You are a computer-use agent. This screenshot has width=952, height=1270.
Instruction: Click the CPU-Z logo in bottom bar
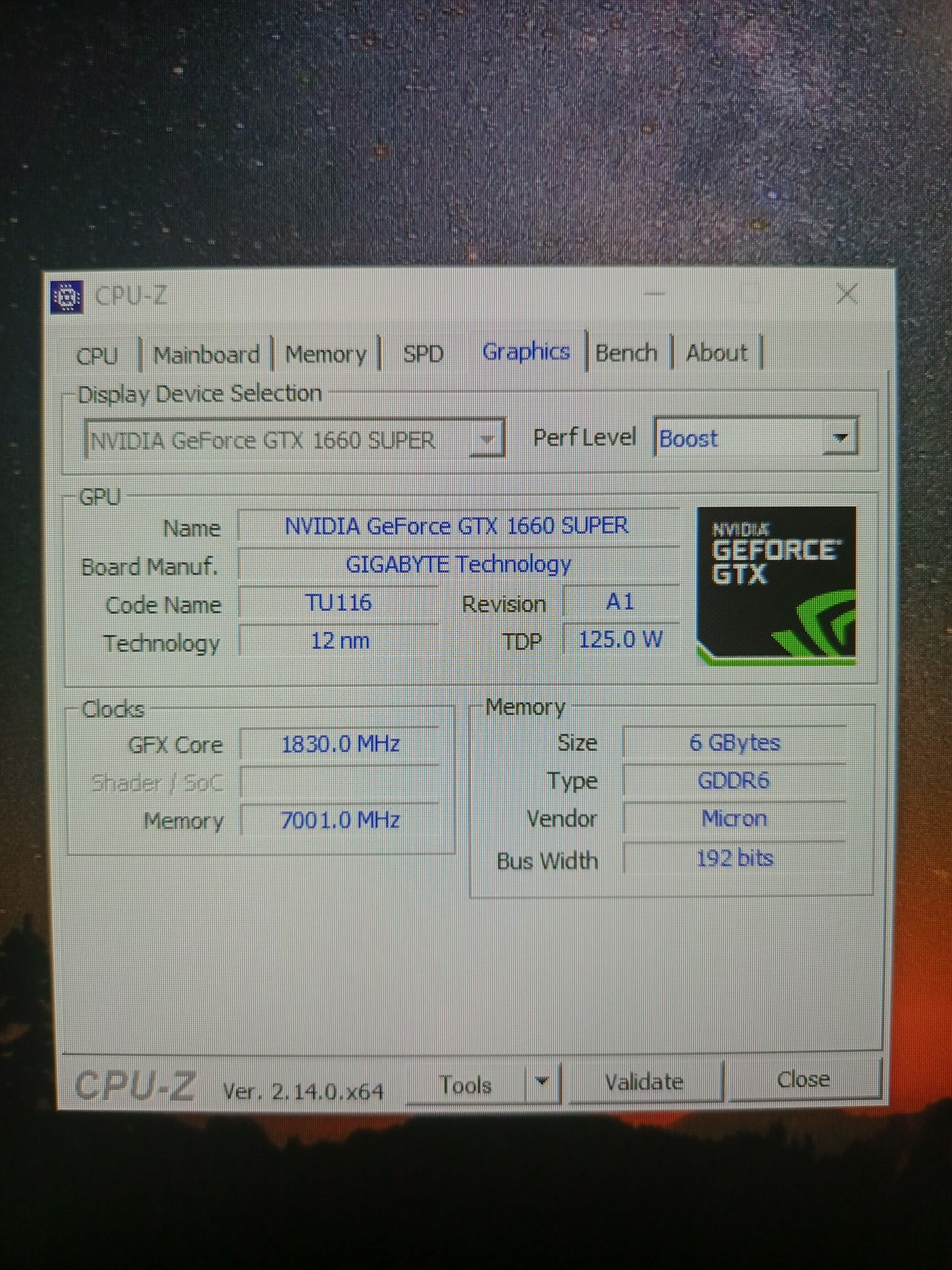pyautogui.click(x=134, y=1086)
